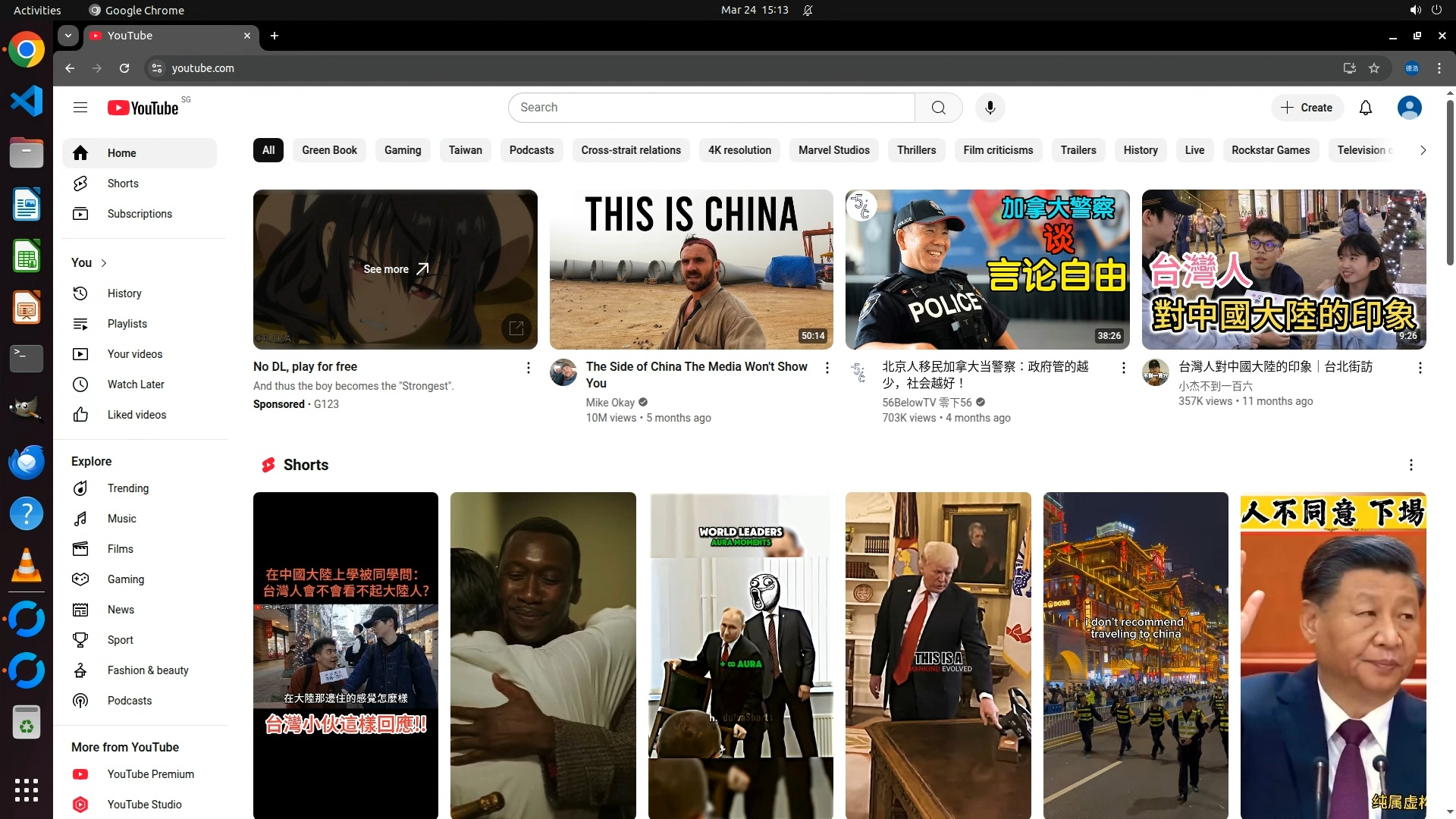Open Shorts from the sidebar
Screen dimensions: 1456x819
pyautogui.click(x=122, y=184)
